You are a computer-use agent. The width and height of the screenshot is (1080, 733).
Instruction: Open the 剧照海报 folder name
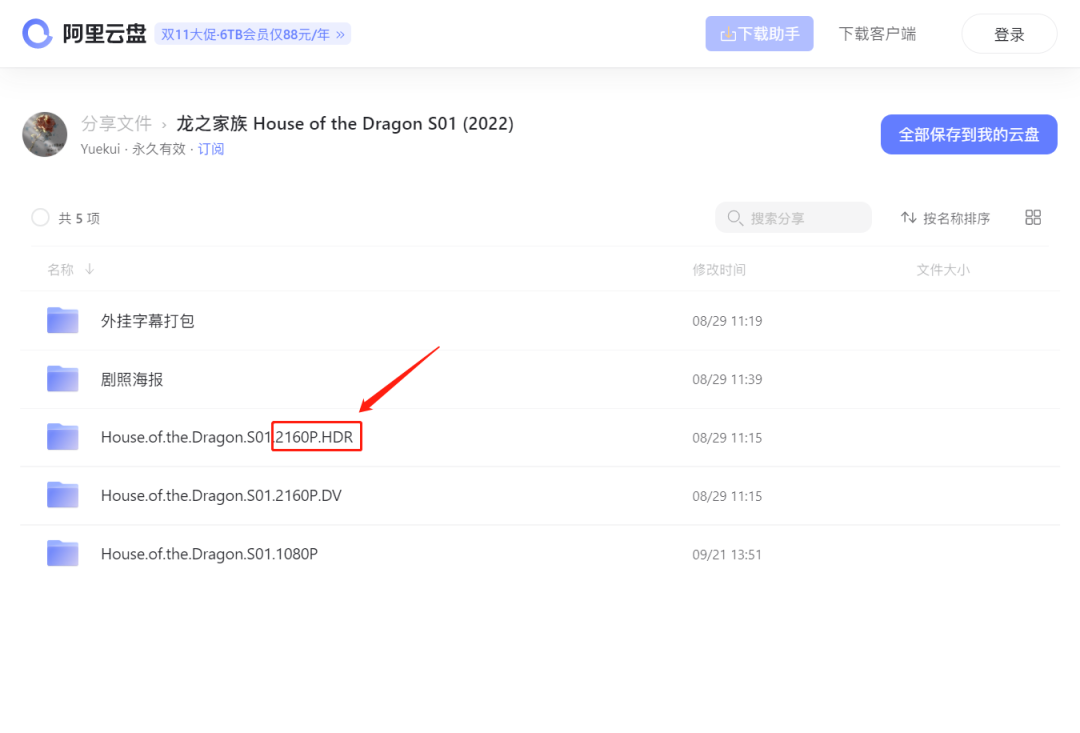coord(132,380)
